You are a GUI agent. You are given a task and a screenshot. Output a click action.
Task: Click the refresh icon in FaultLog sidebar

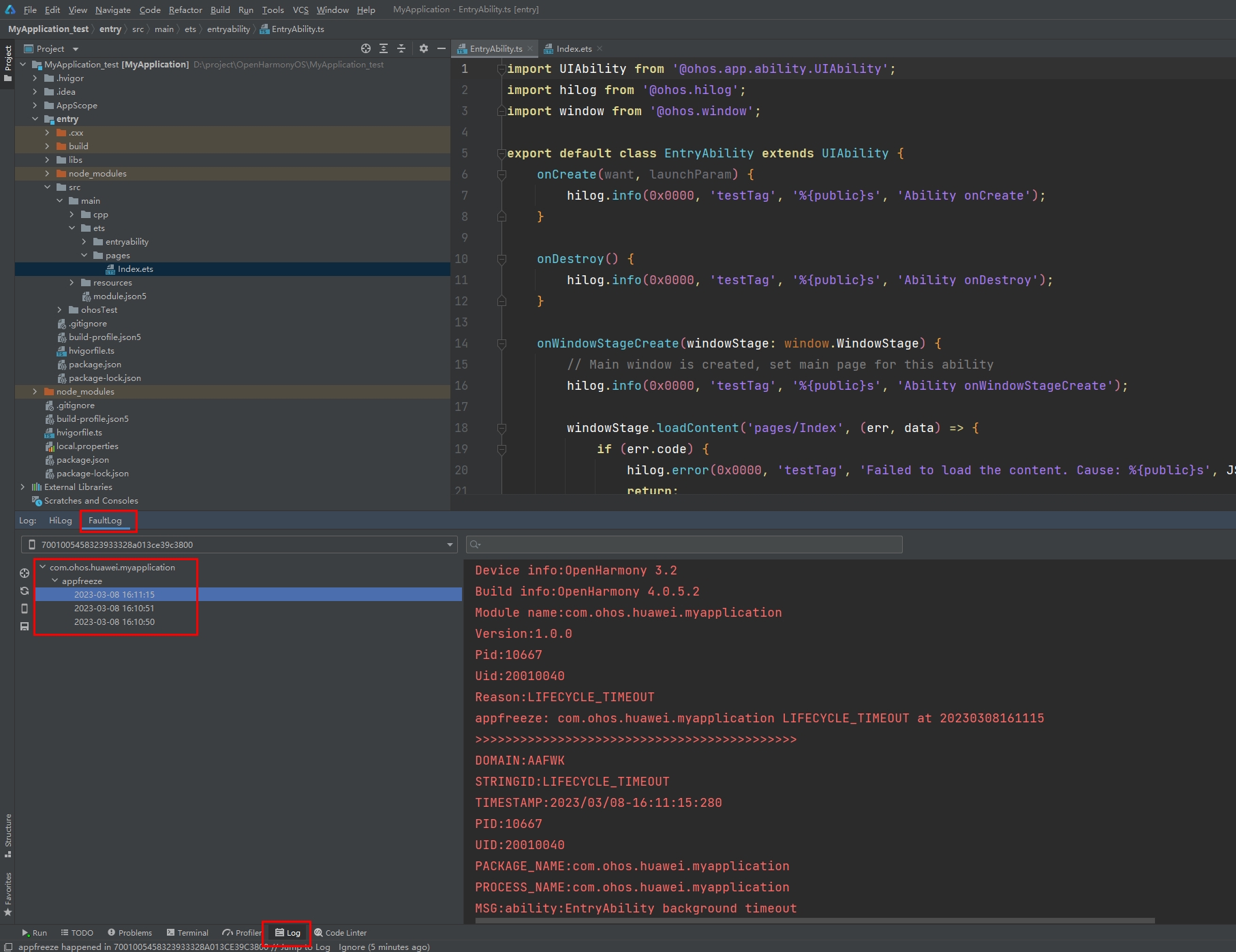[x=25, y=591]
